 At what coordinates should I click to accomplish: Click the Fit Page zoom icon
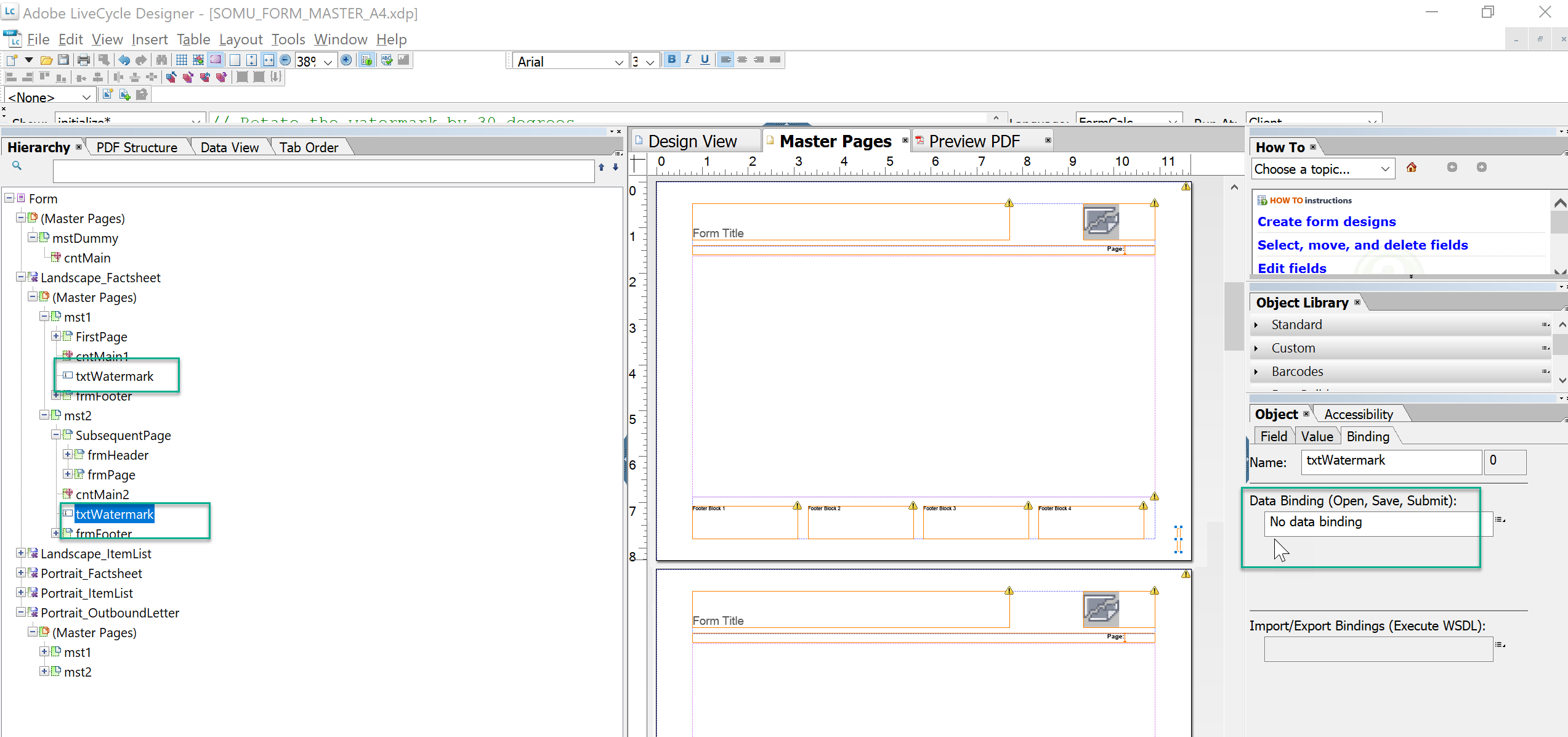click(x=252, y=60)
